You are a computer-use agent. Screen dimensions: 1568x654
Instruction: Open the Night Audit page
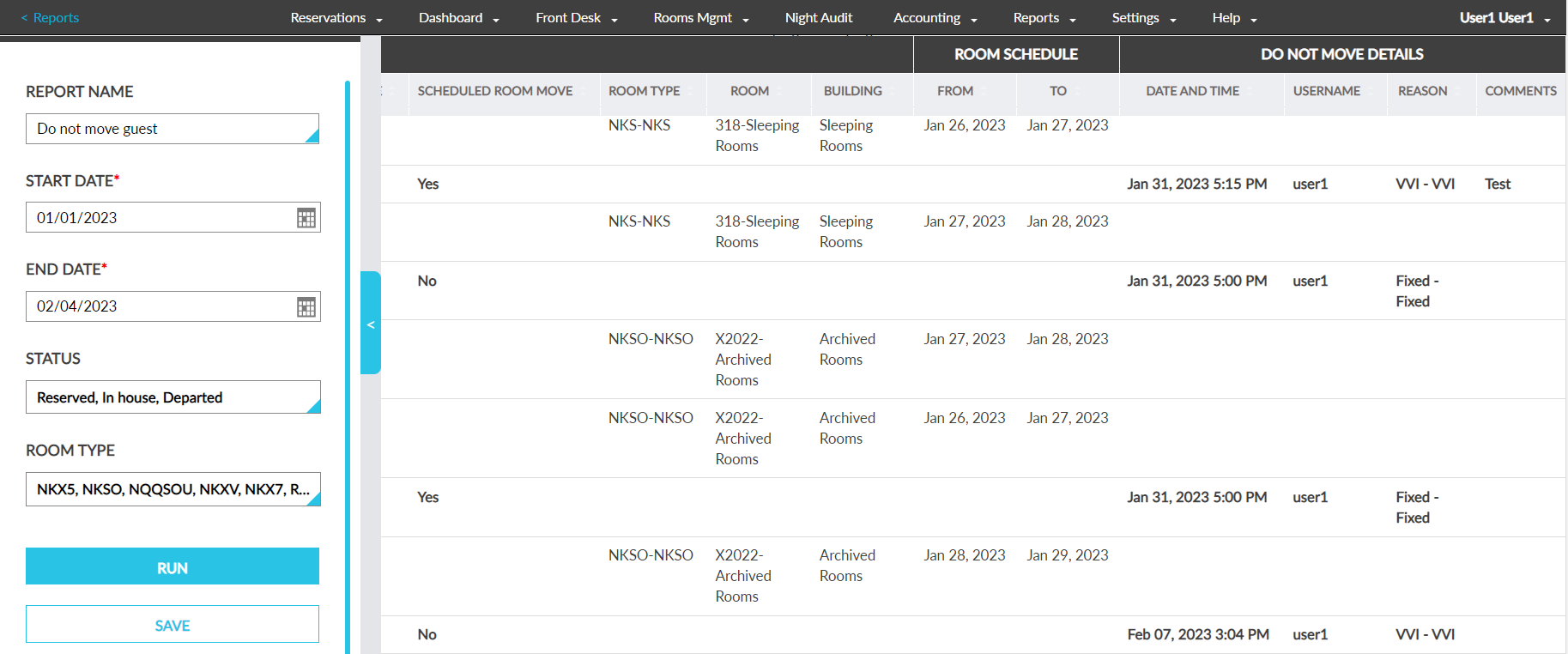(818, 18)
